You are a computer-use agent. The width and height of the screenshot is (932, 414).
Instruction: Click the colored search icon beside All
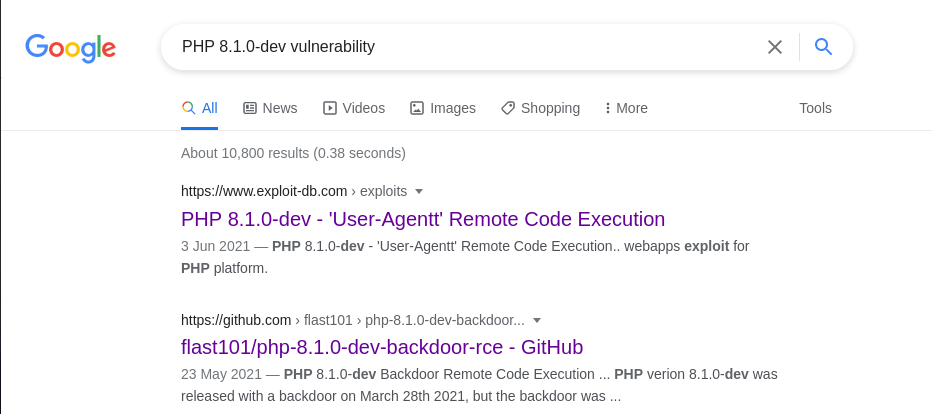[x=188, y=108]
